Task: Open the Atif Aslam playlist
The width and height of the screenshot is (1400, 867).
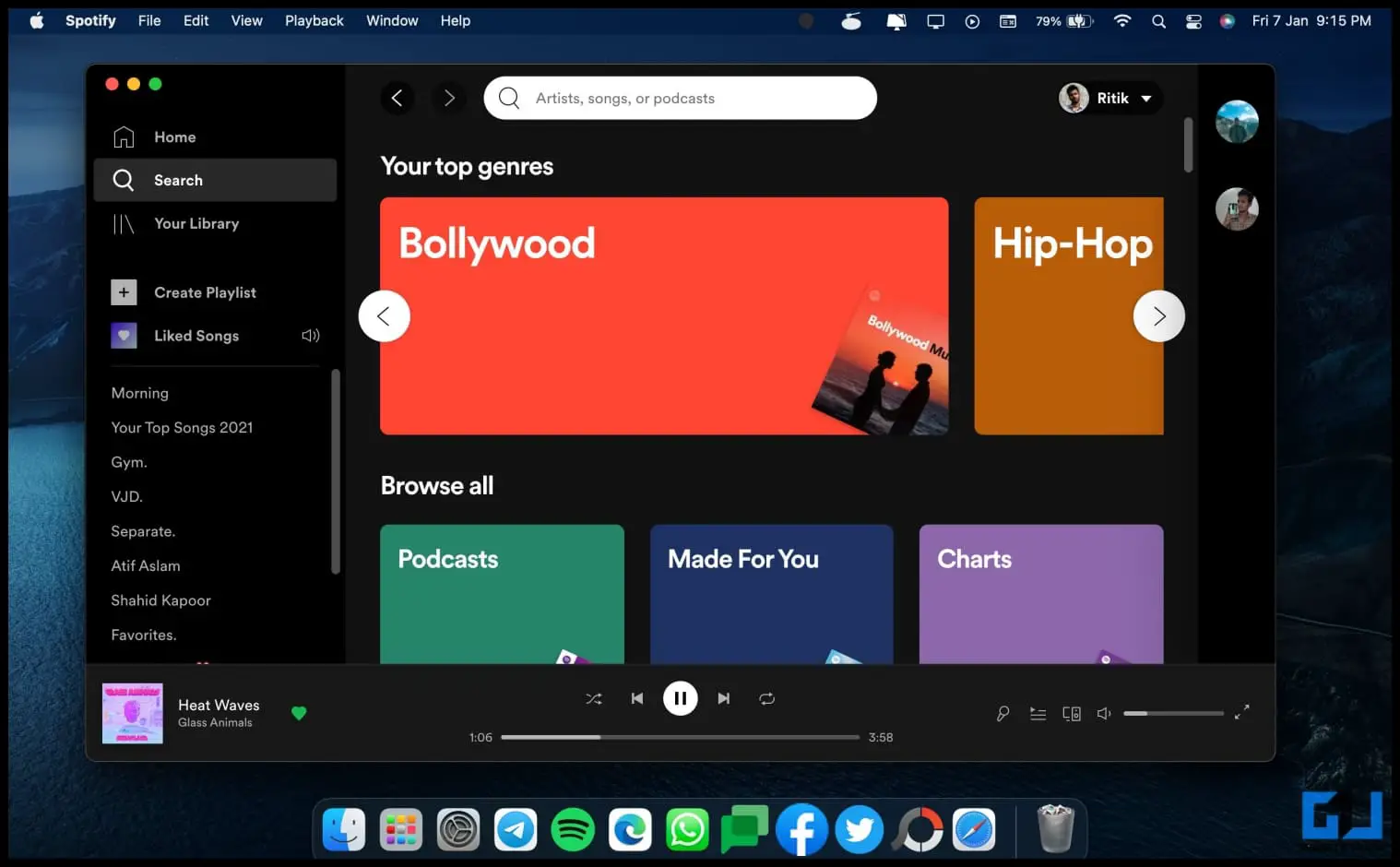Action: coord(146,566)
